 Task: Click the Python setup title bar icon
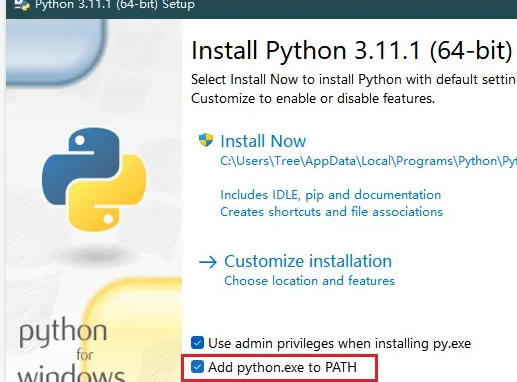[x=22, y=5]
